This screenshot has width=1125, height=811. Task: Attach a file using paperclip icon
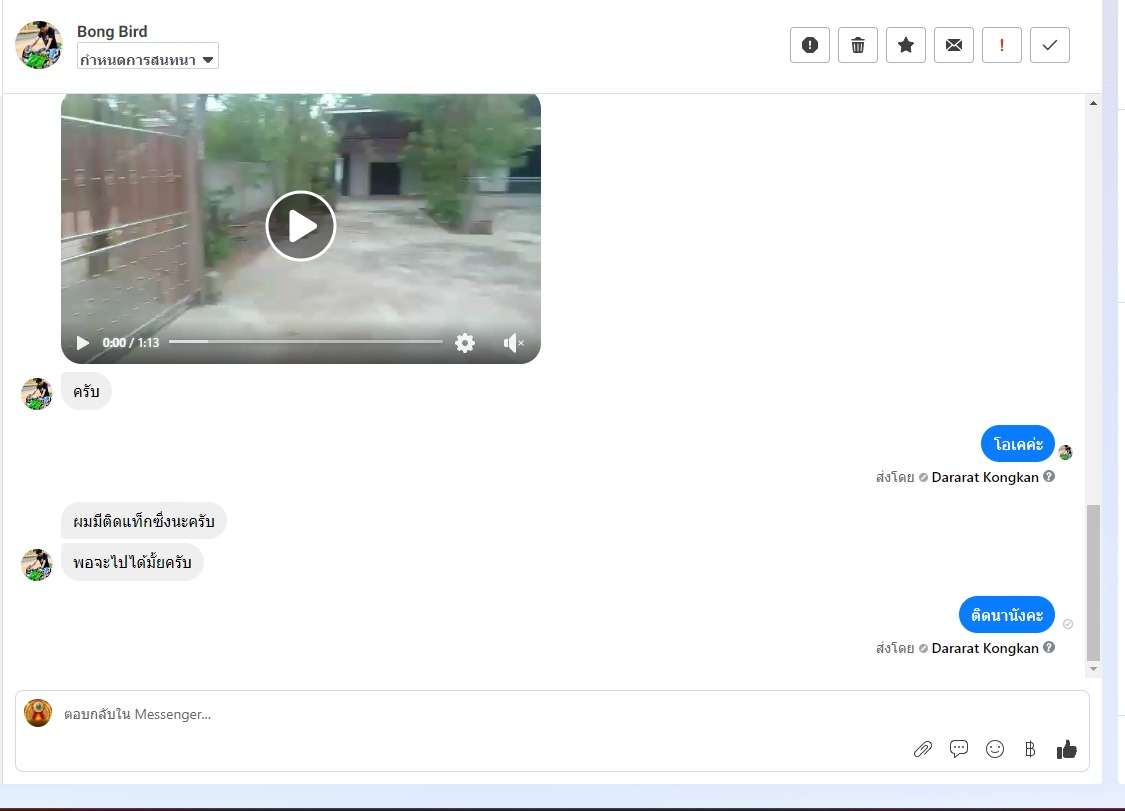[x=923, y=749]
